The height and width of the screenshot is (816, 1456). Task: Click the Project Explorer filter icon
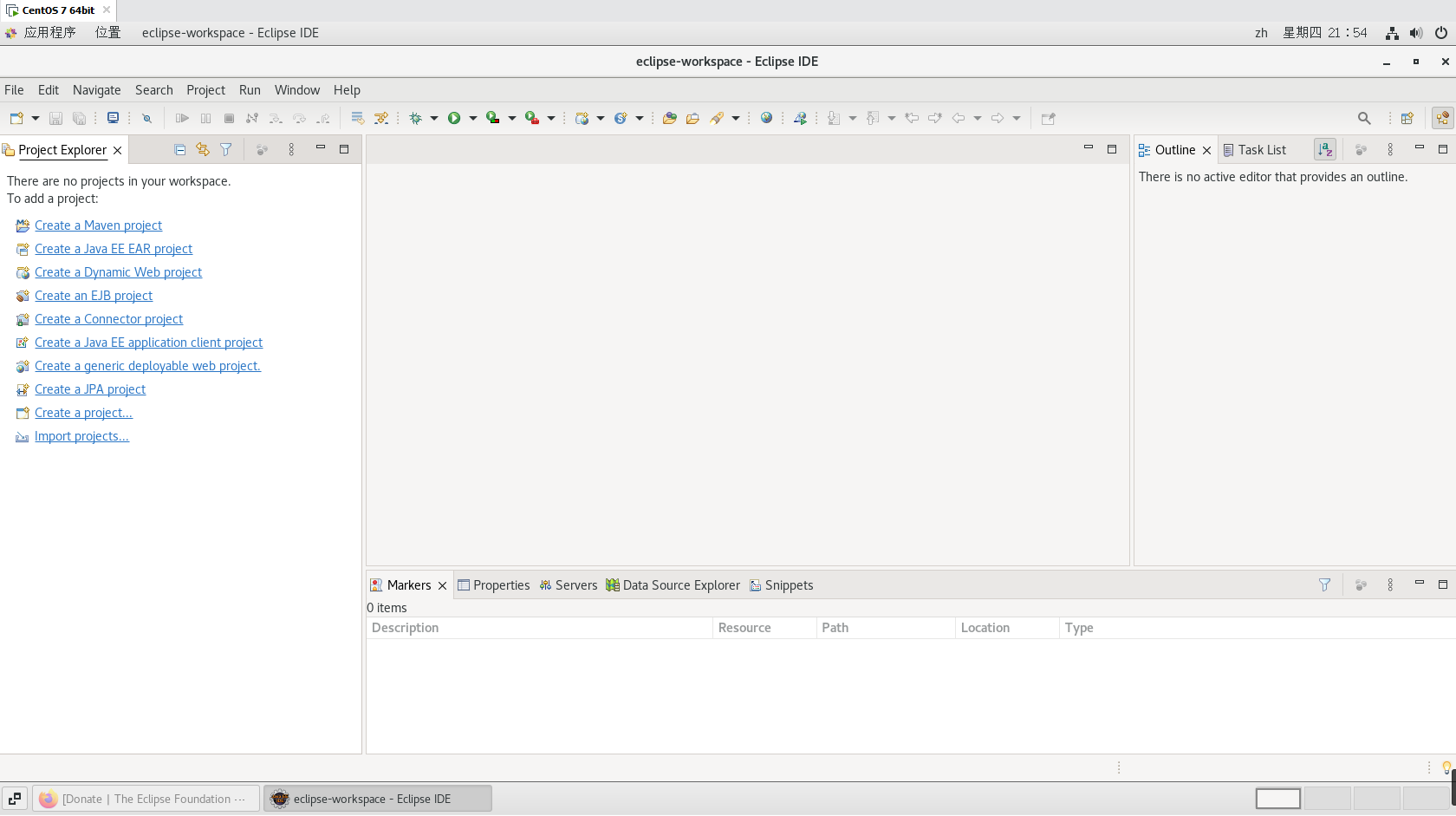tap(226, 150)
